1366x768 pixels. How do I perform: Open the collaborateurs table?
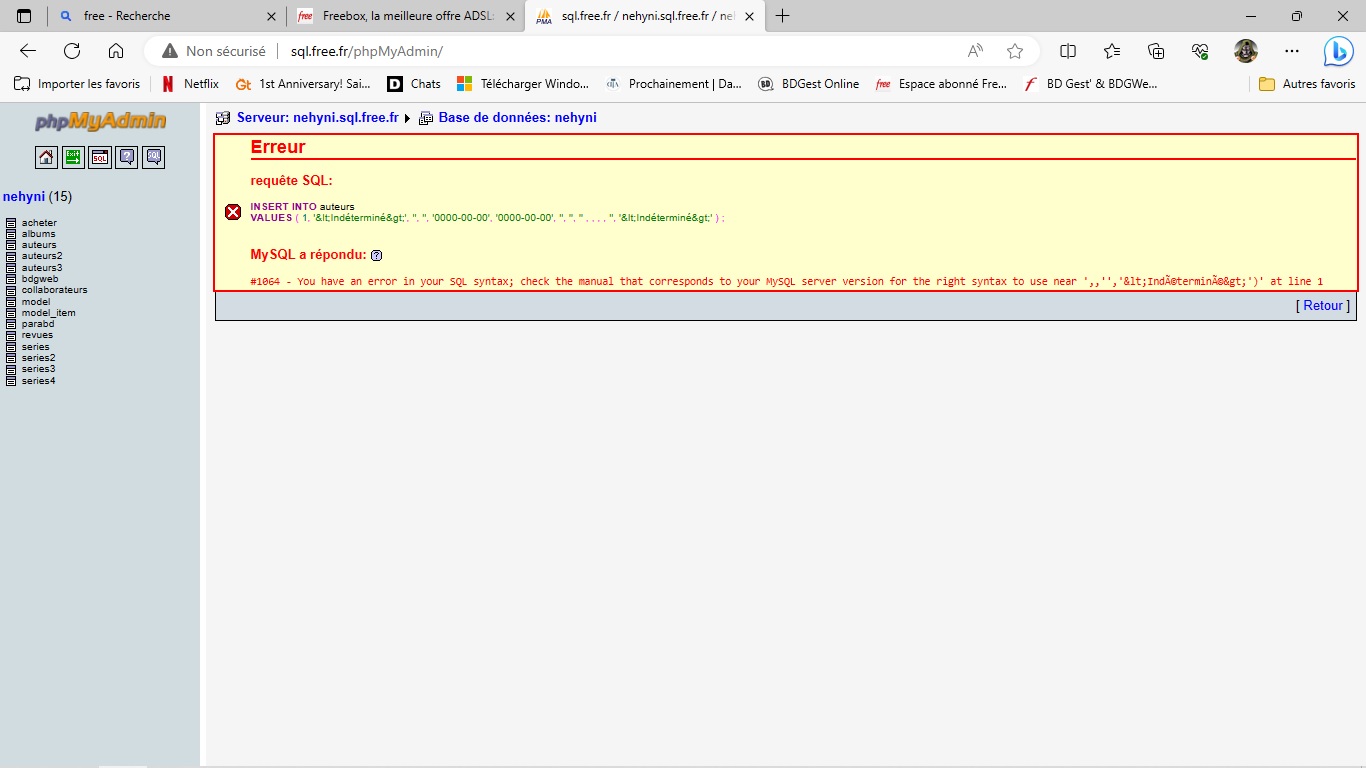pos(54,290)
